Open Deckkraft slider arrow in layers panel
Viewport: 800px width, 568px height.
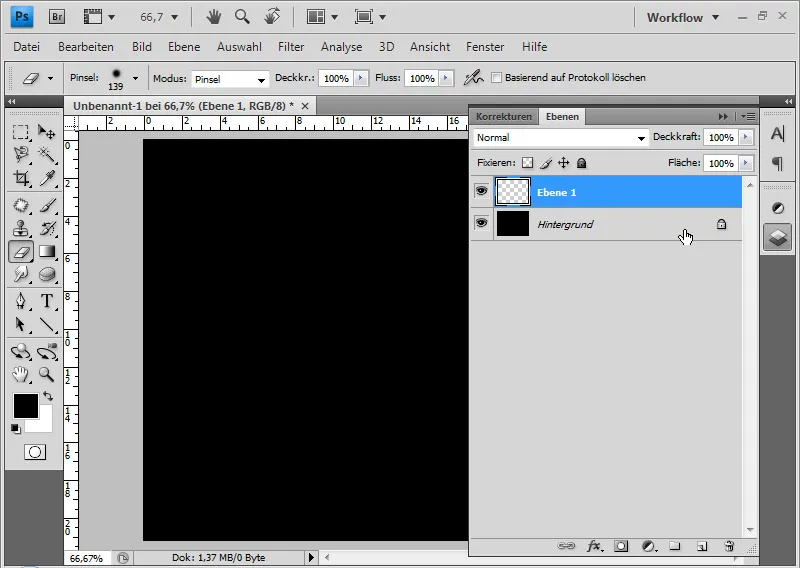746,137
